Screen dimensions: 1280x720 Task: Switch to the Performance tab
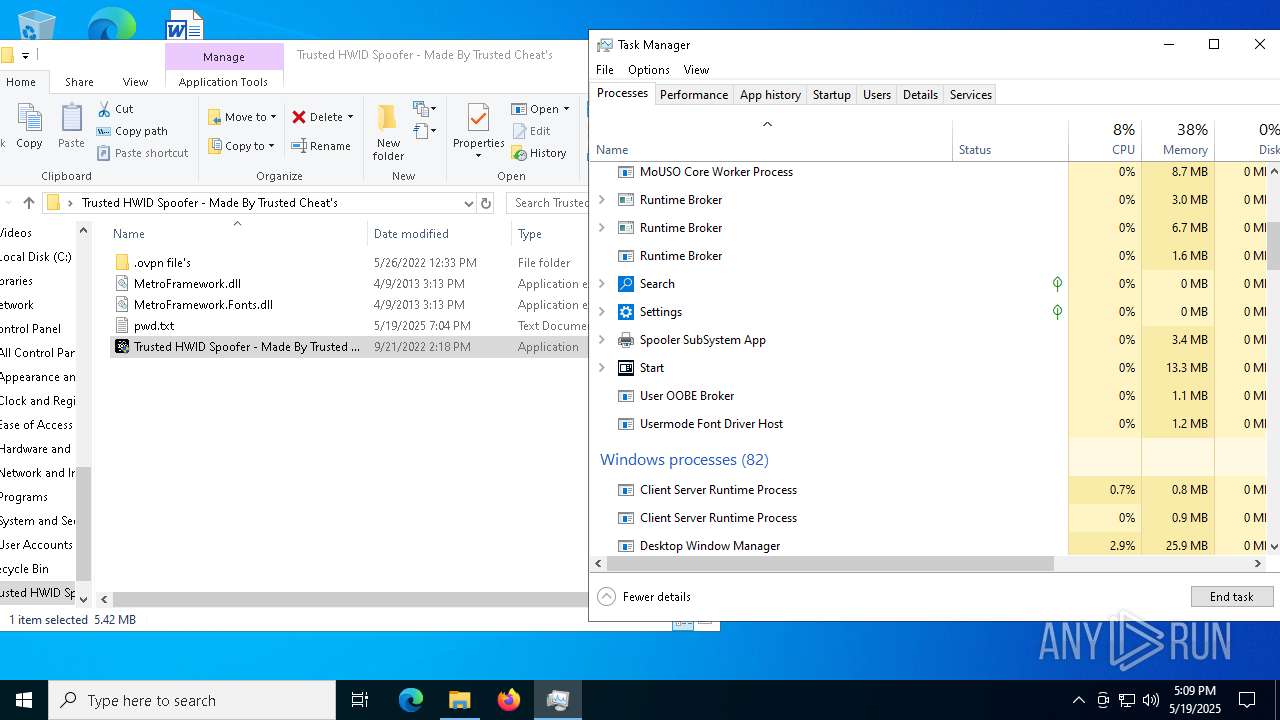tap(694, 95)
